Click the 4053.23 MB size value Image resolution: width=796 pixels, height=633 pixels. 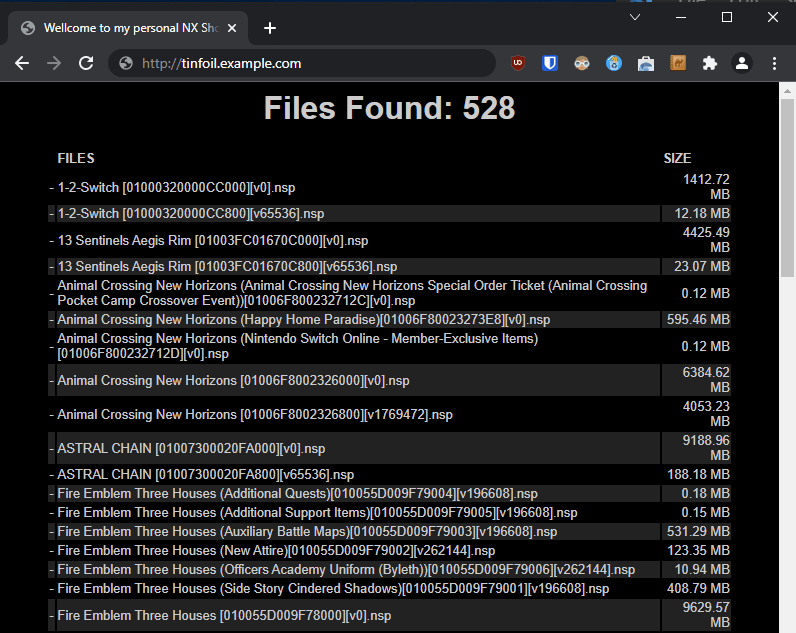[706, 414]
